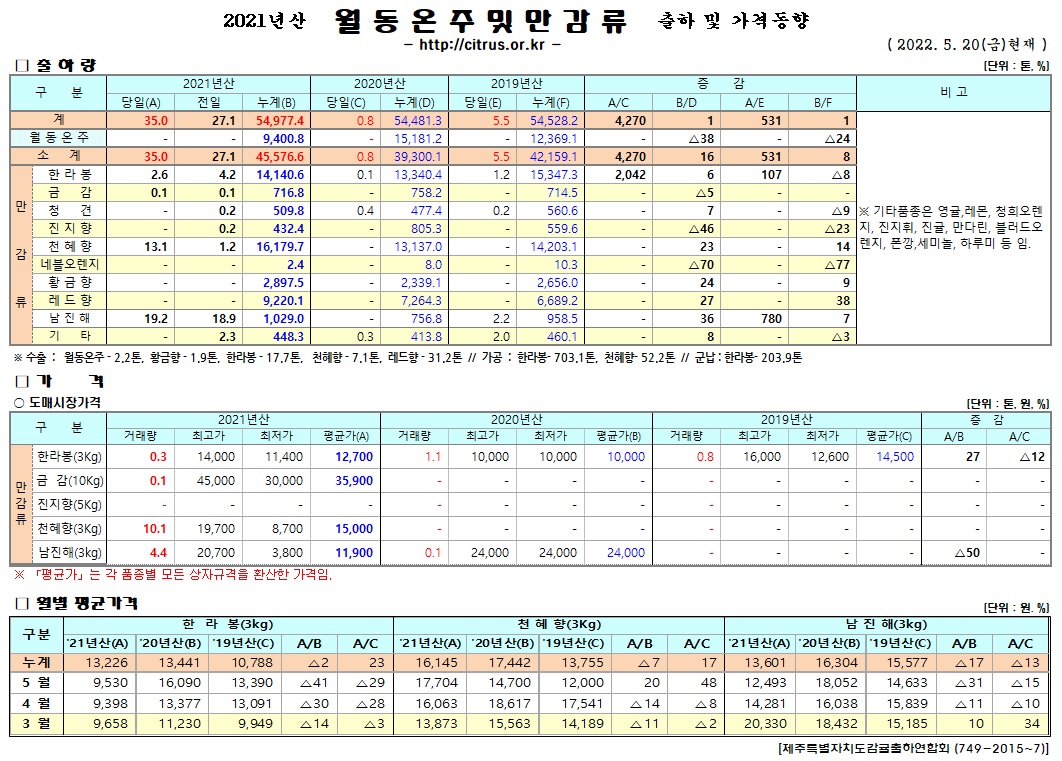
Task: Click the 비고 column header
Action: tap(953, 92)
